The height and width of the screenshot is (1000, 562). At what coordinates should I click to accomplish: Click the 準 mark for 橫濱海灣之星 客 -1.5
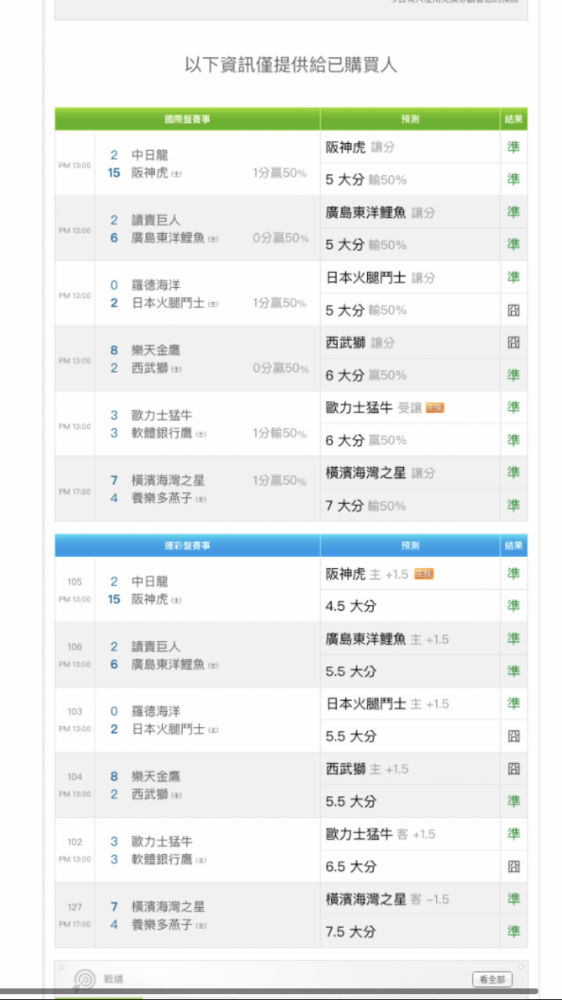point(514,899)
